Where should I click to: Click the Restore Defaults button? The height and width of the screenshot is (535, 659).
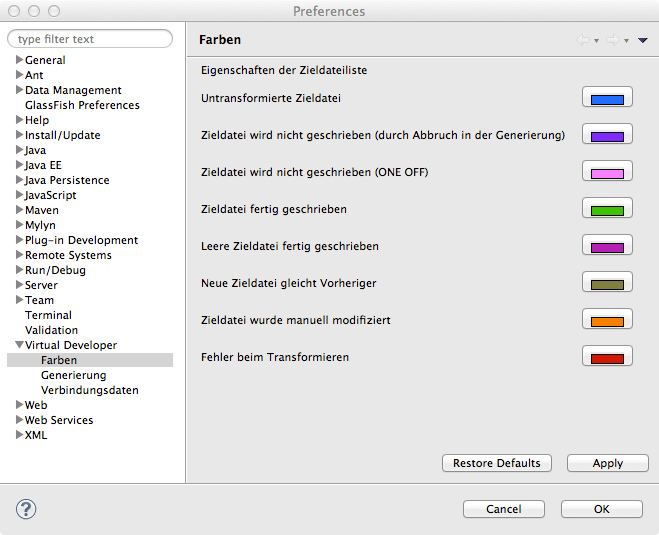497,463
